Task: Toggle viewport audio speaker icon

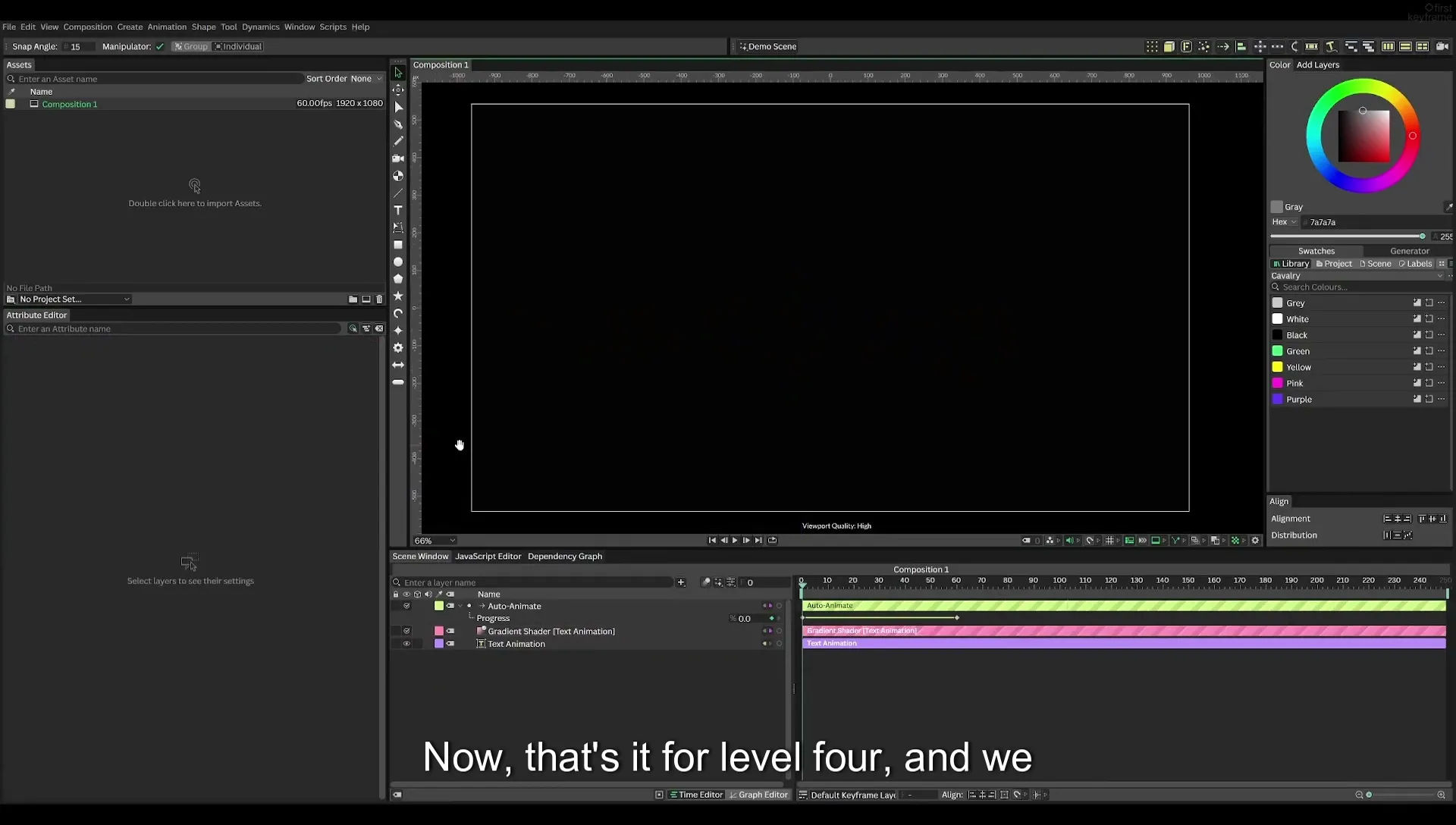Action: 1068,541
